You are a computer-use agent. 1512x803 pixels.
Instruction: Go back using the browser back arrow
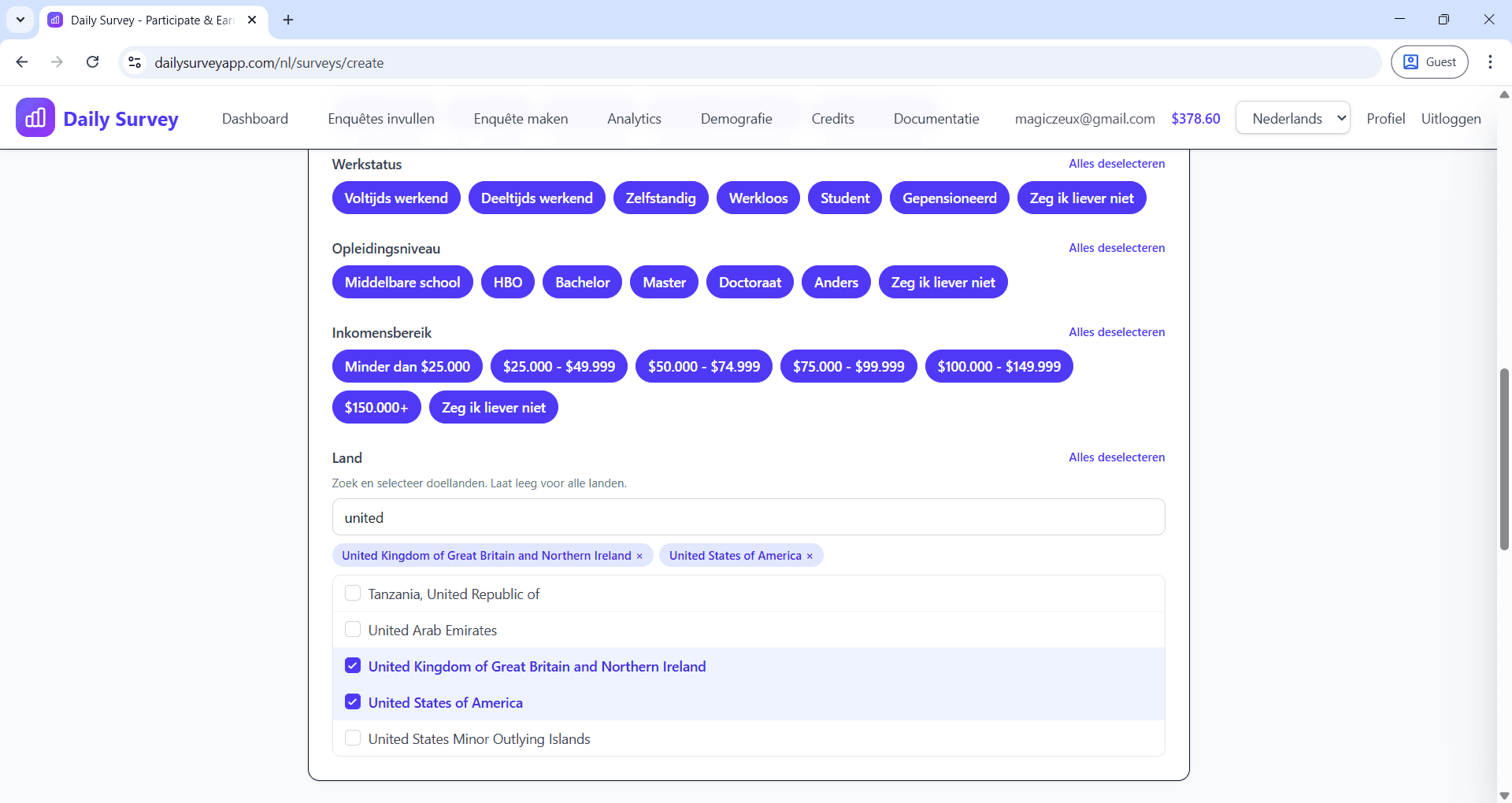point(22,62)
